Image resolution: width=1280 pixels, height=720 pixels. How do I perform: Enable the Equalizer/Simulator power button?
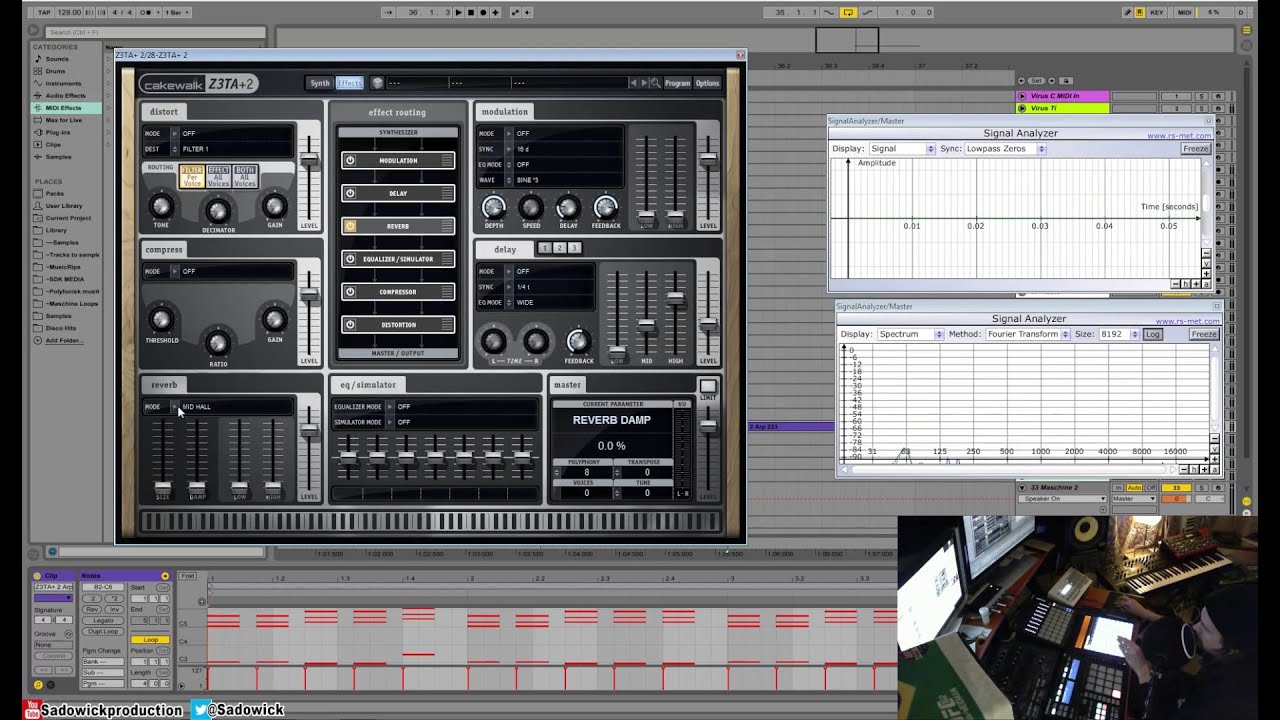click(x=350, y=259)
